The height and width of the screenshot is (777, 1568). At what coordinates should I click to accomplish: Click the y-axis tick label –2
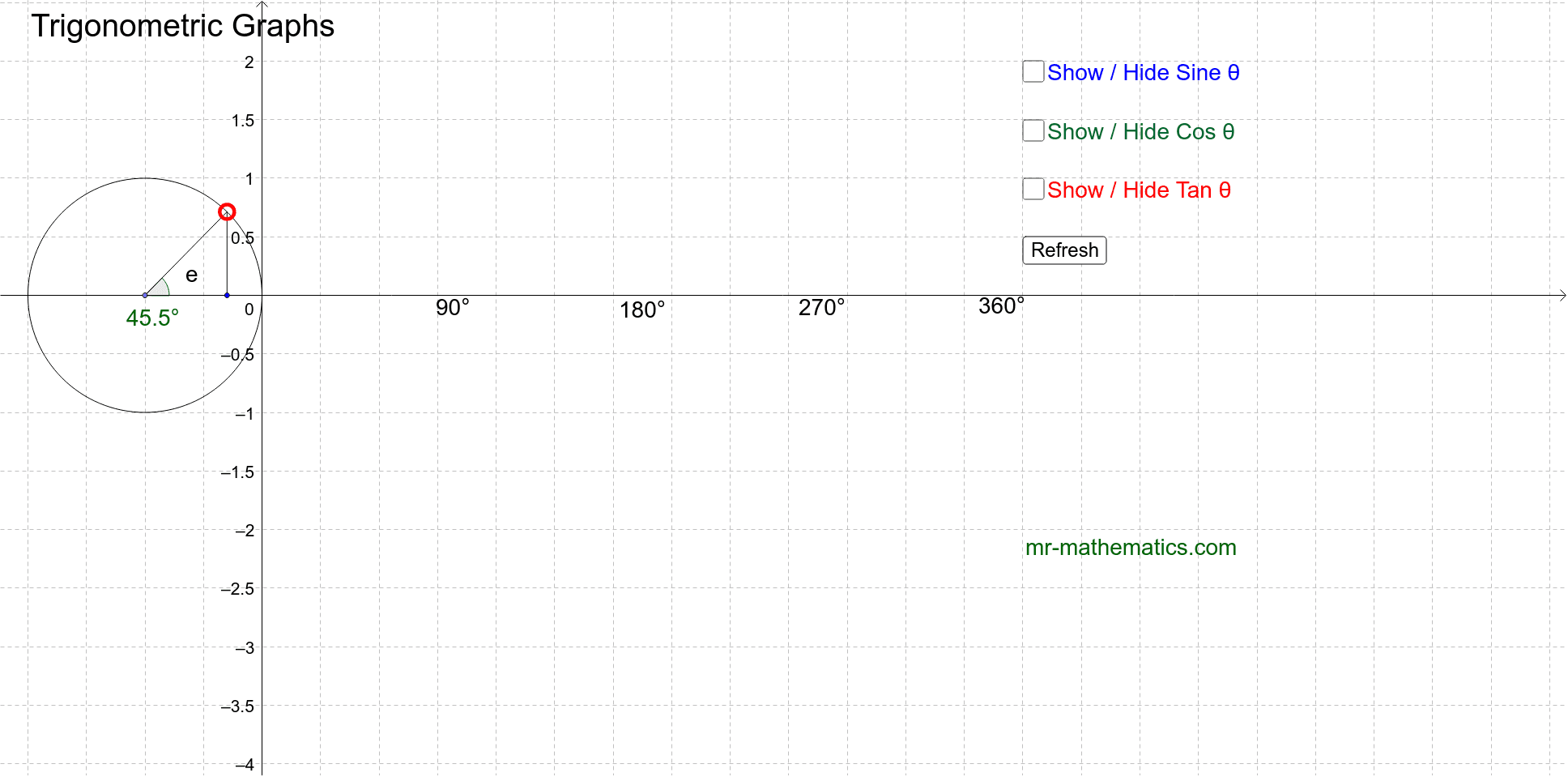coord(244,531)
